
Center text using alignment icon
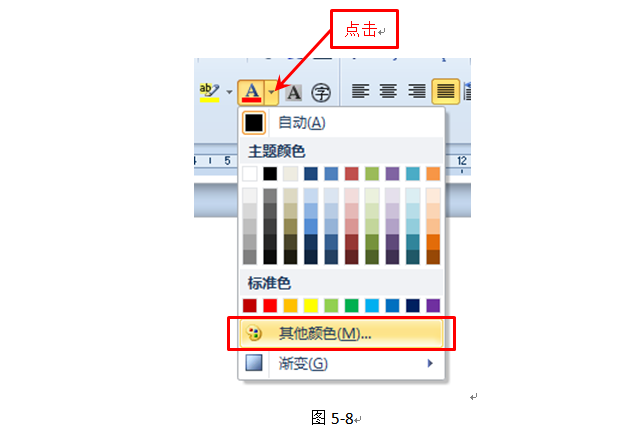[x=388, y=91]
